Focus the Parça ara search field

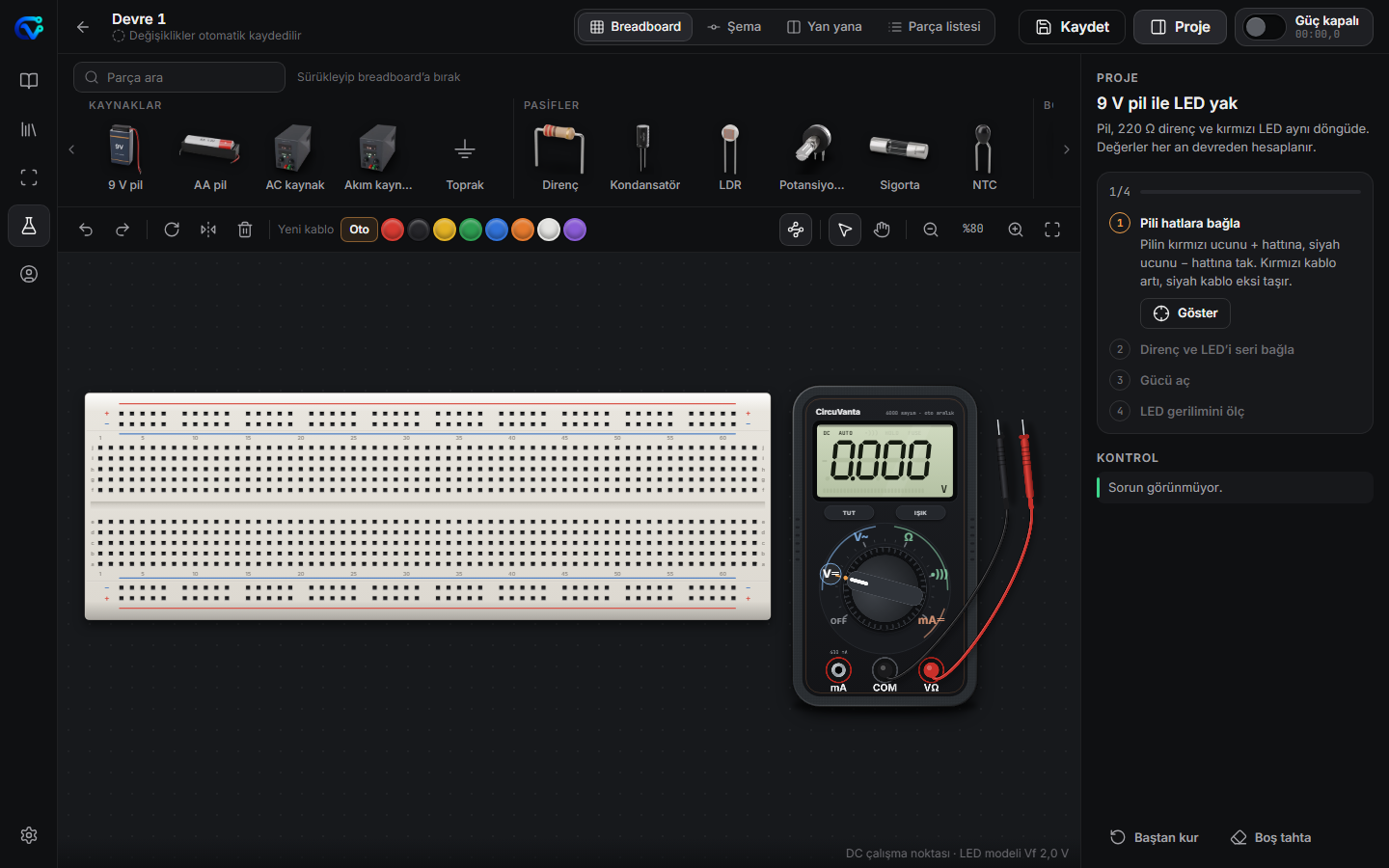tap(179, 77)
